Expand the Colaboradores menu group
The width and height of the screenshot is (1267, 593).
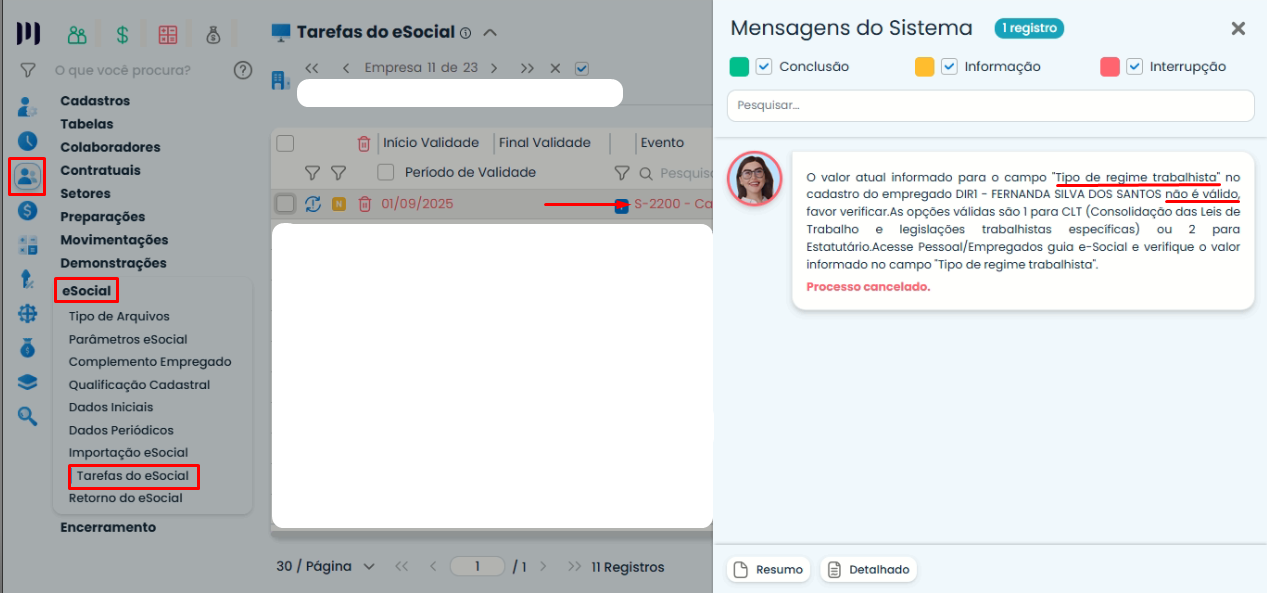click(x=110, y=147)
